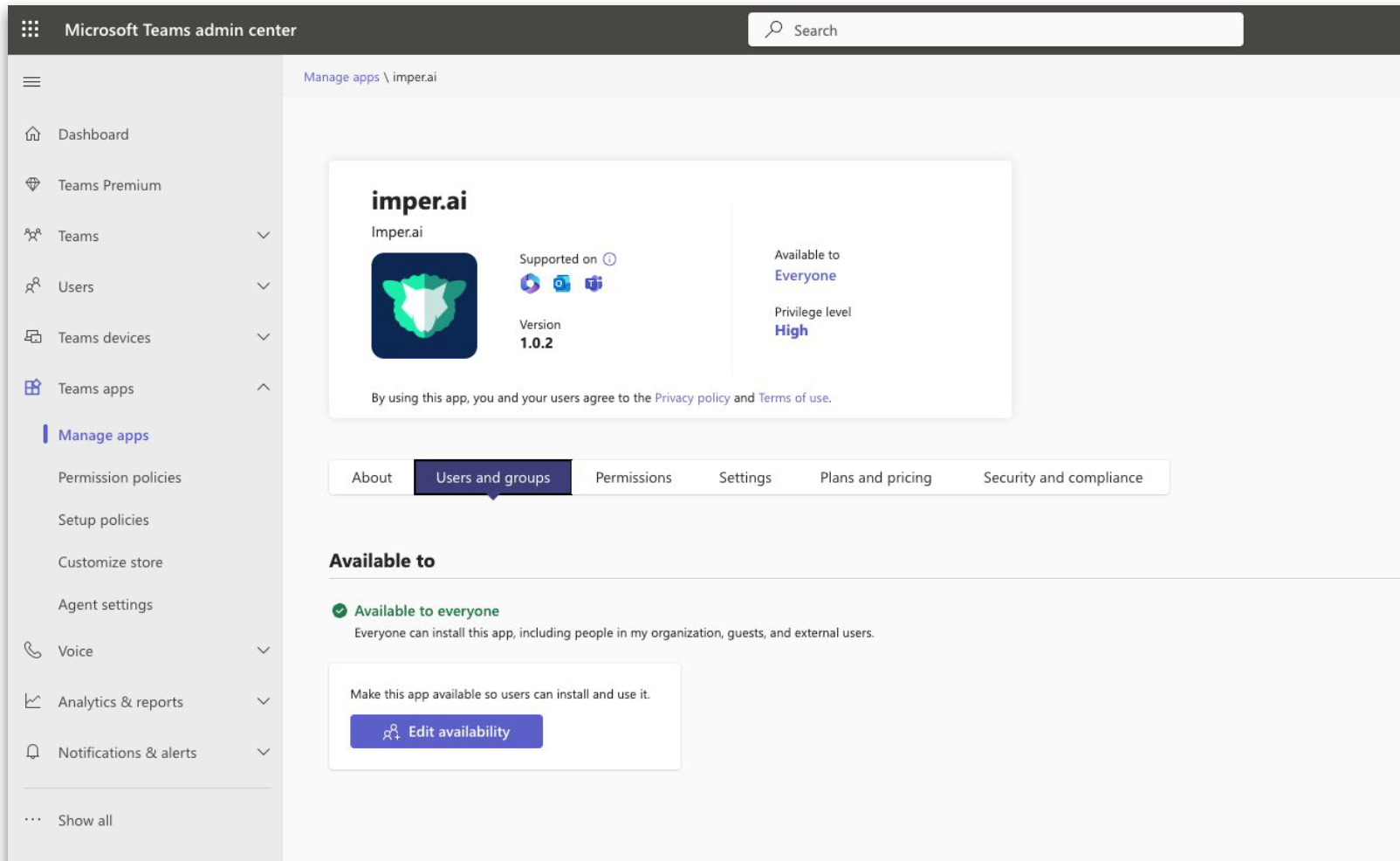Click the Teams apps icon in sidebar
This screenshot has height=861, width=1400.
point(33,388)
